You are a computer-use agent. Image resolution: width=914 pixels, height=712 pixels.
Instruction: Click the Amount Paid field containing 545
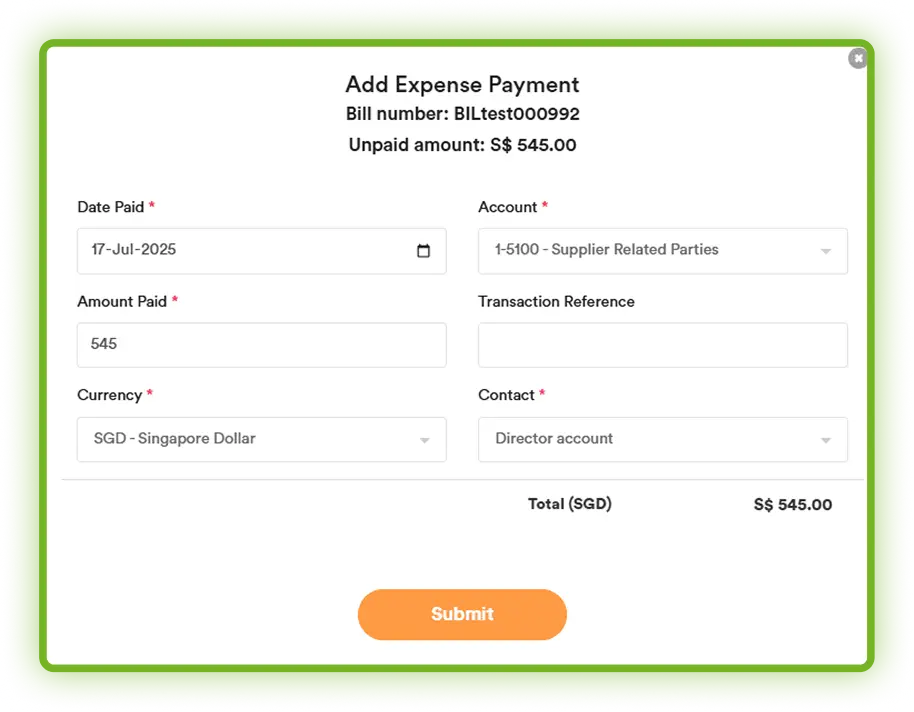[x=261, y=344]
